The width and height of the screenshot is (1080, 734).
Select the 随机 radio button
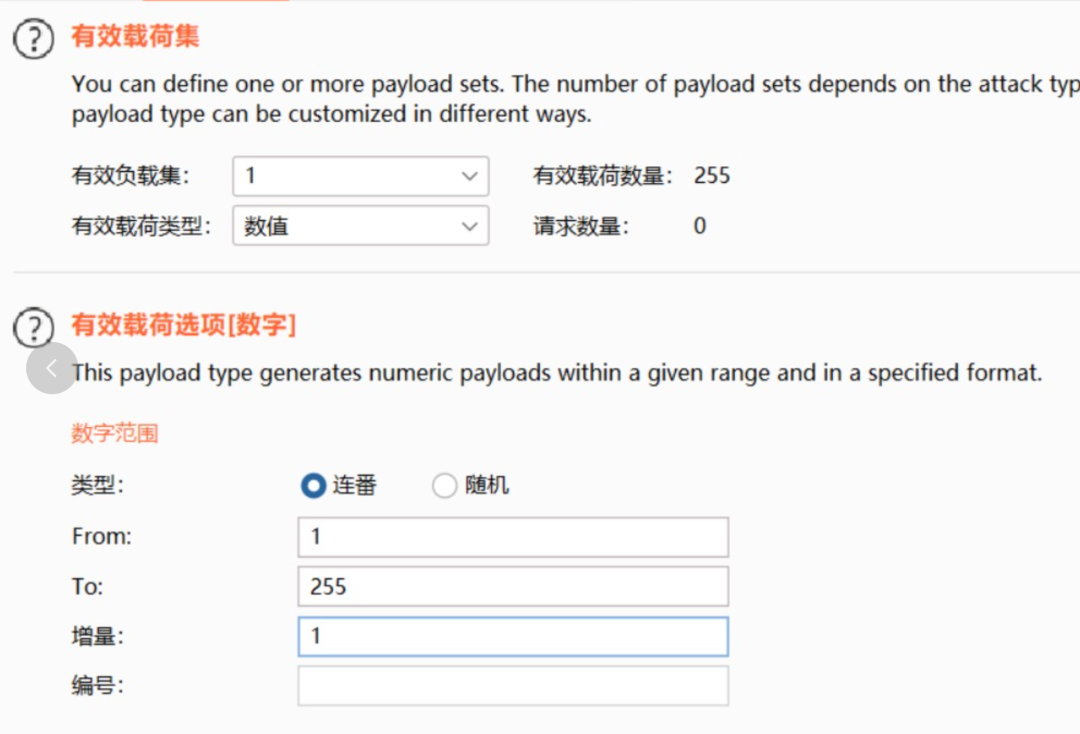point(444,485)
